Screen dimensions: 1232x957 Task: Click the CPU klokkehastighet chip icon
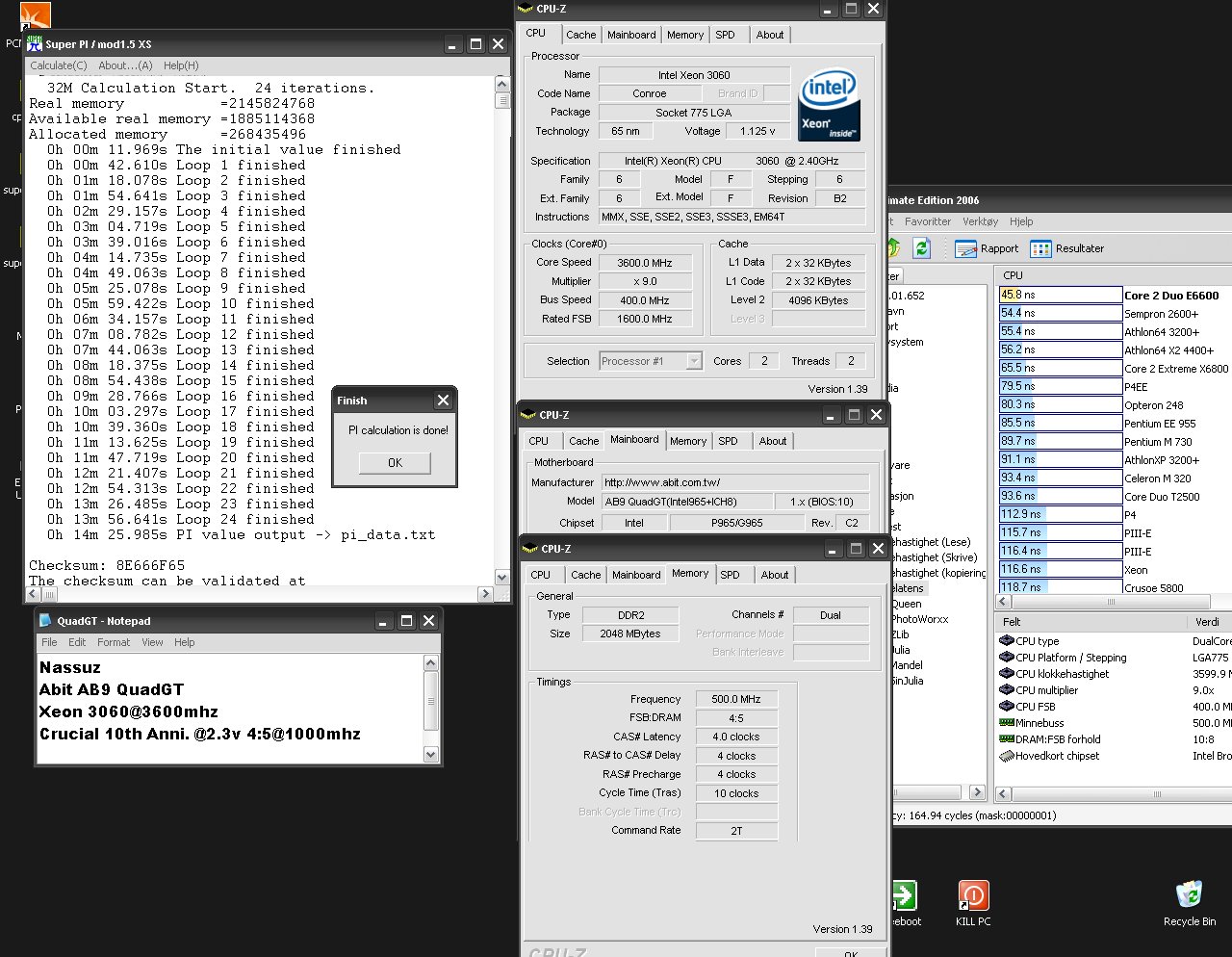tap(1007, 674)
